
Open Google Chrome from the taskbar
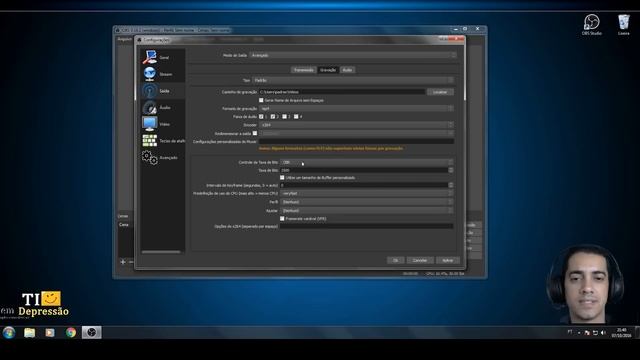[x=71, y=333]
